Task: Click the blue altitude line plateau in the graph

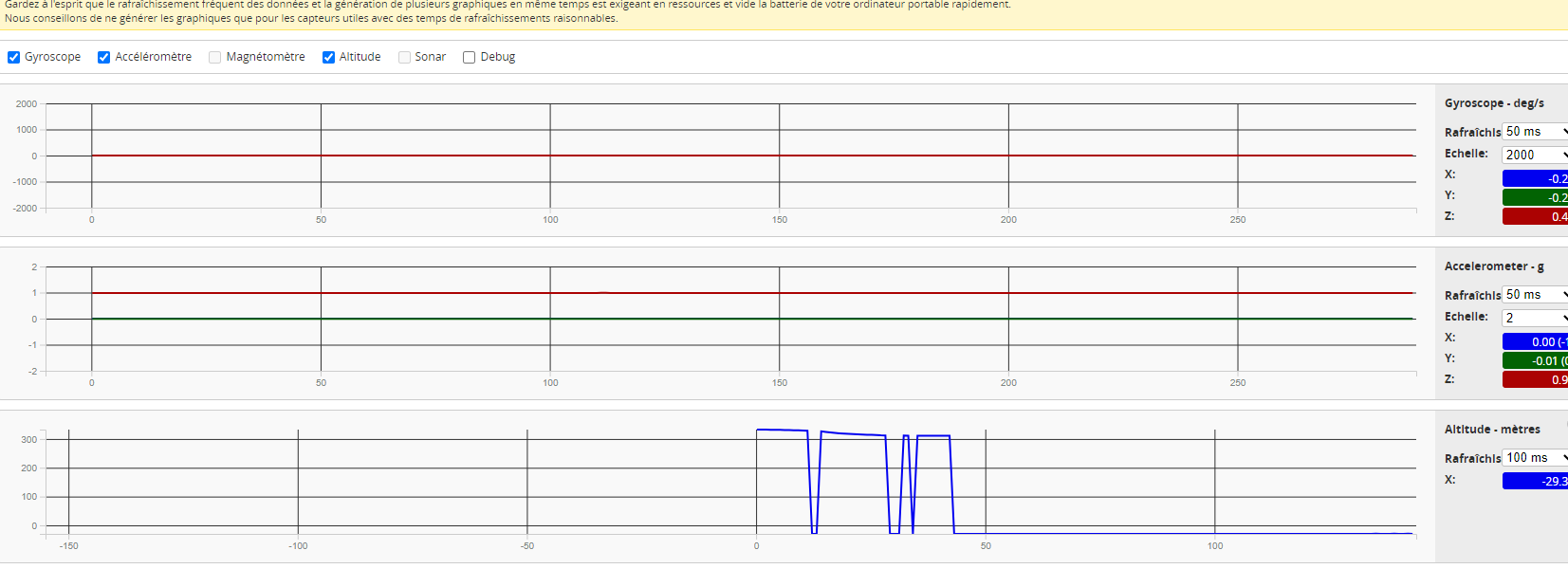Action: tap(782, 431)
